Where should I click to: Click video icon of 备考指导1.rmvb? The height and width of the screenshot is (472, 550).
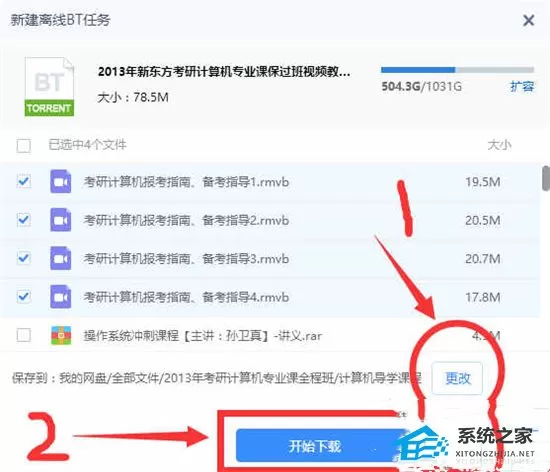61,181
